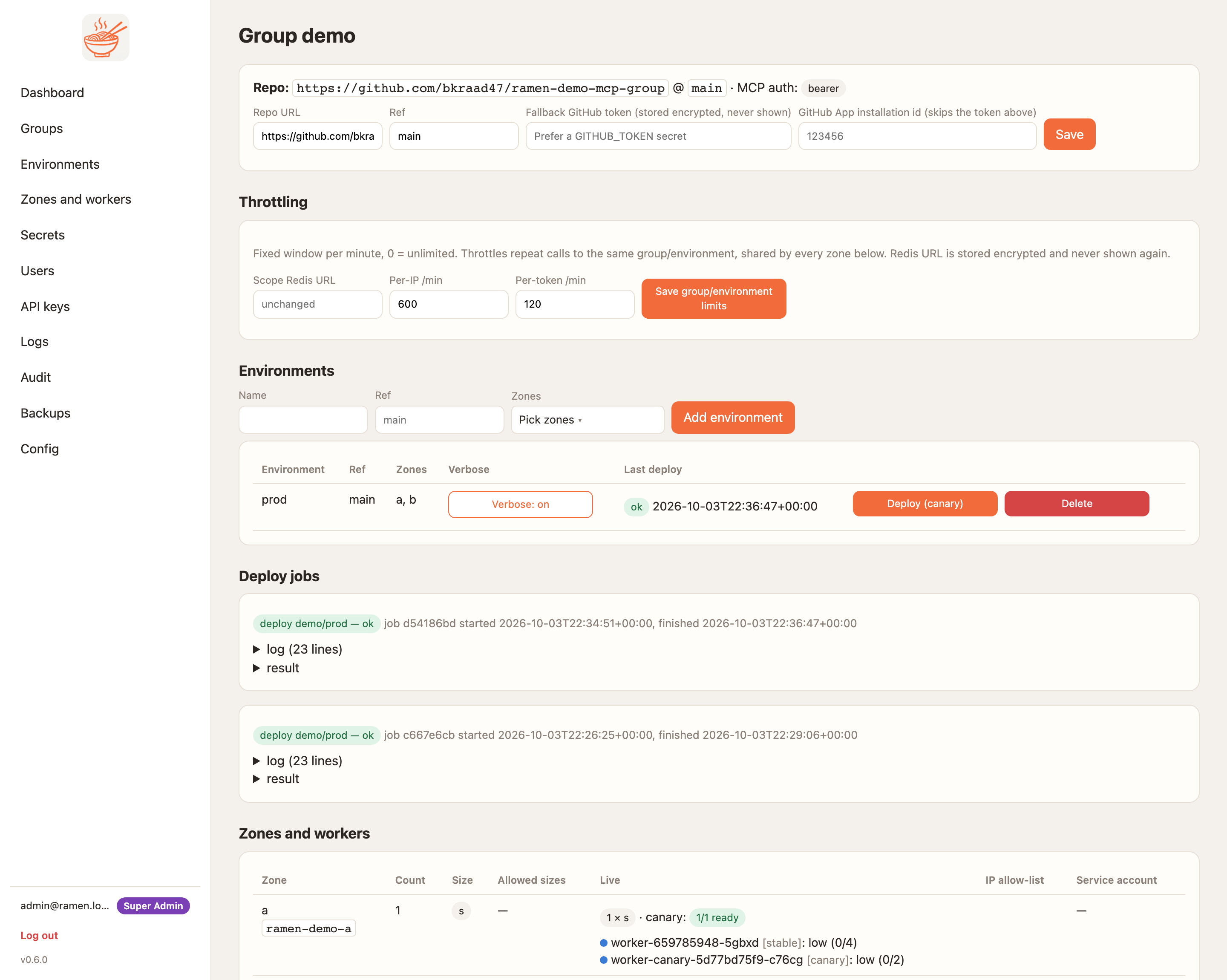Click the Per-token /min field

click(575, 305)
